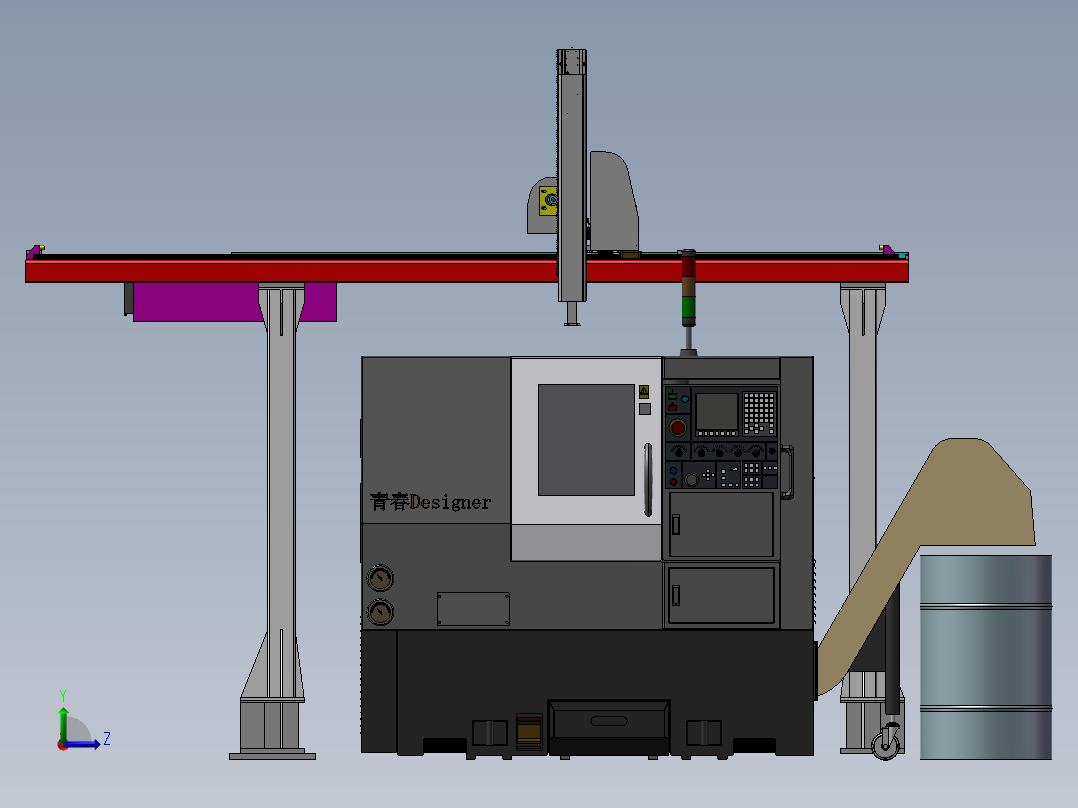
Task: Click the yellow motor flange on gantry carriage
Action: click(548, 201)
